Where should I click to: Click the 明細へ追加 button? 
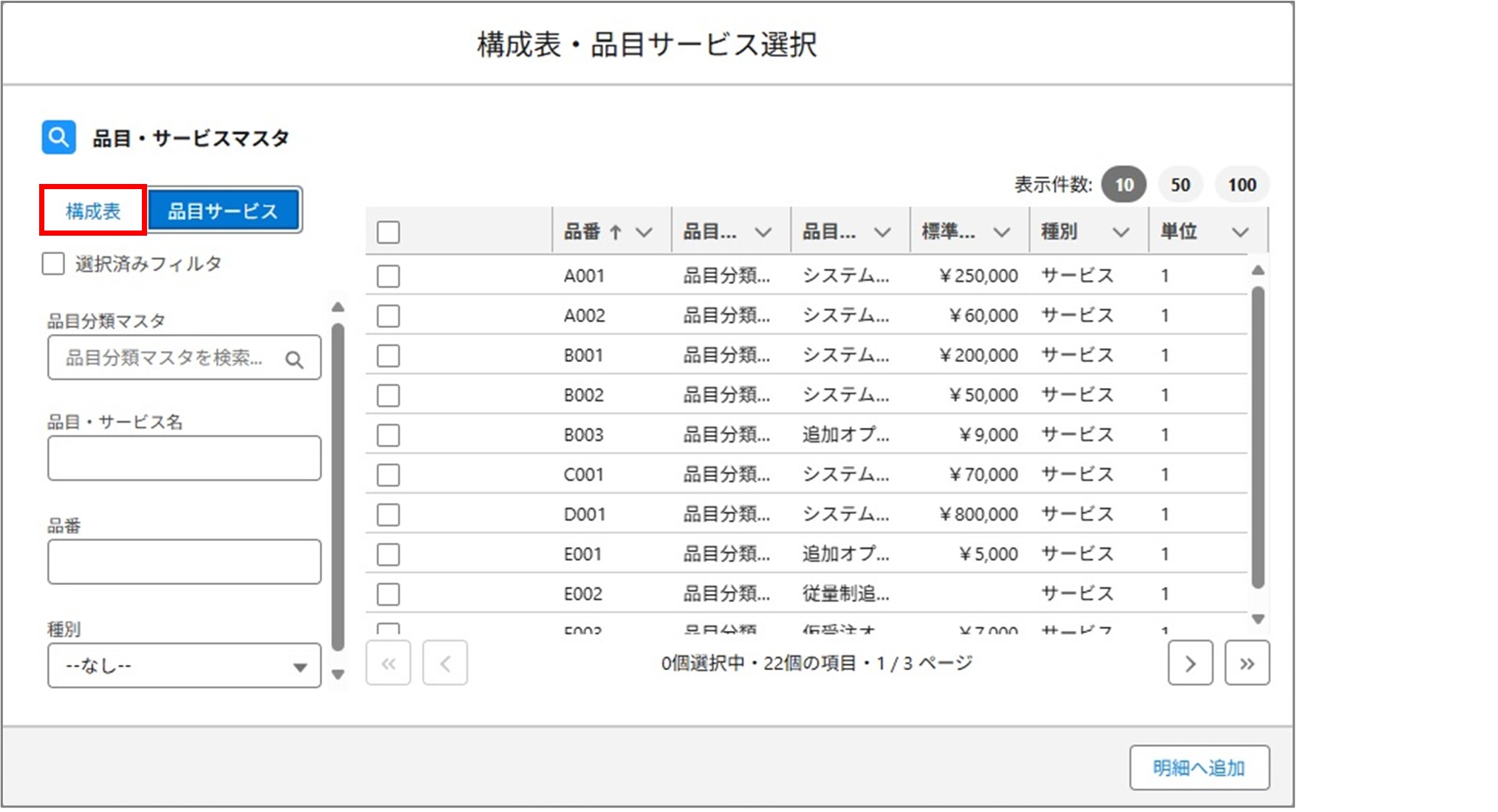1199,768
